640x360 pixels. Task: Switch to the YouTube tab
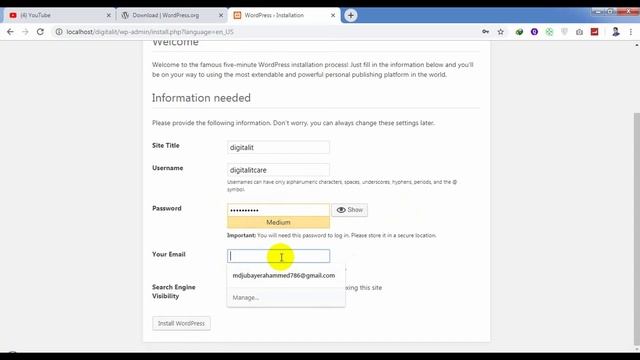tap(59, 15)
